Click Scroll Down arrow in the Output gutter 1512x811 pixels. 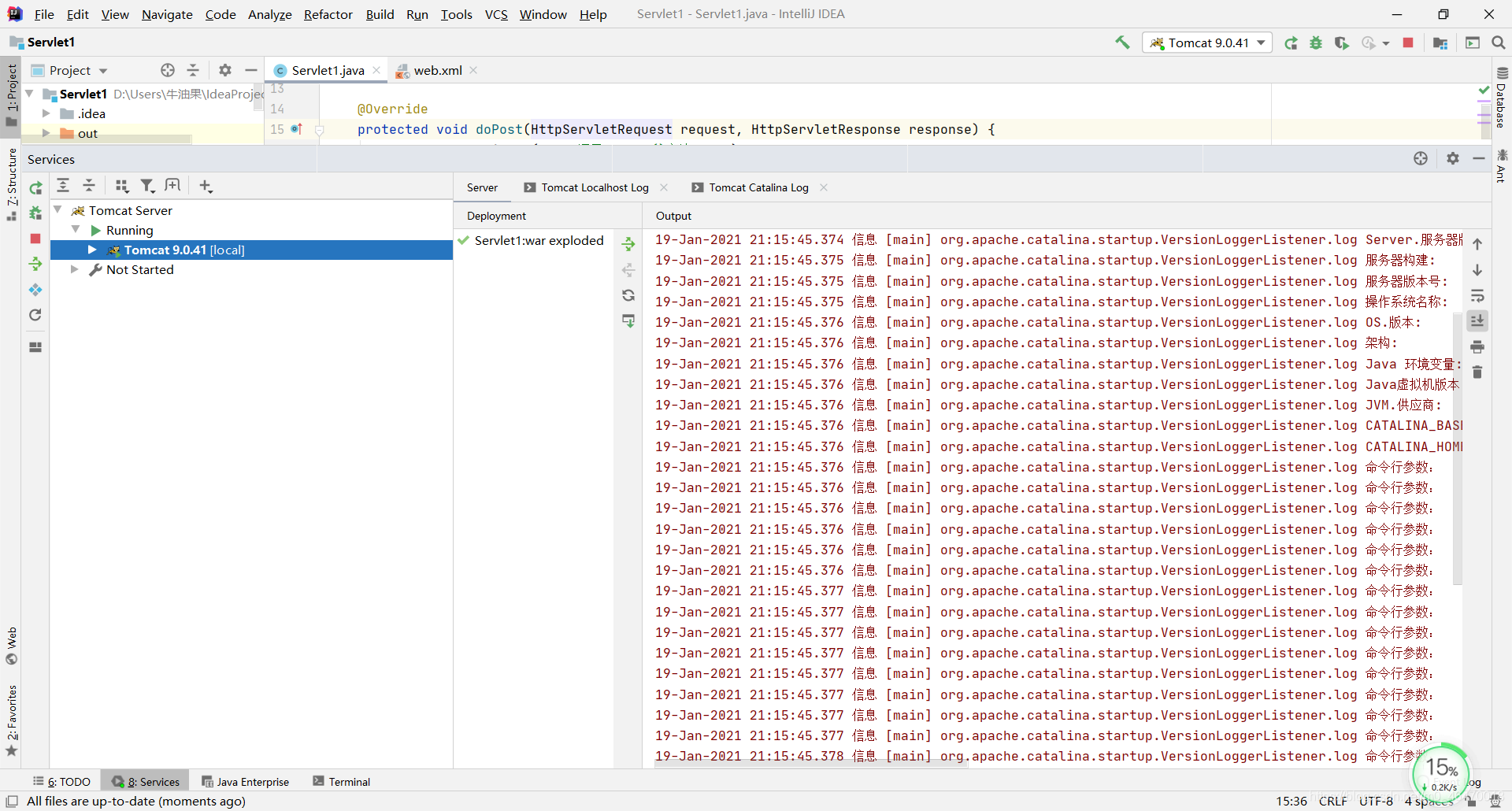tap(1477, 270)
